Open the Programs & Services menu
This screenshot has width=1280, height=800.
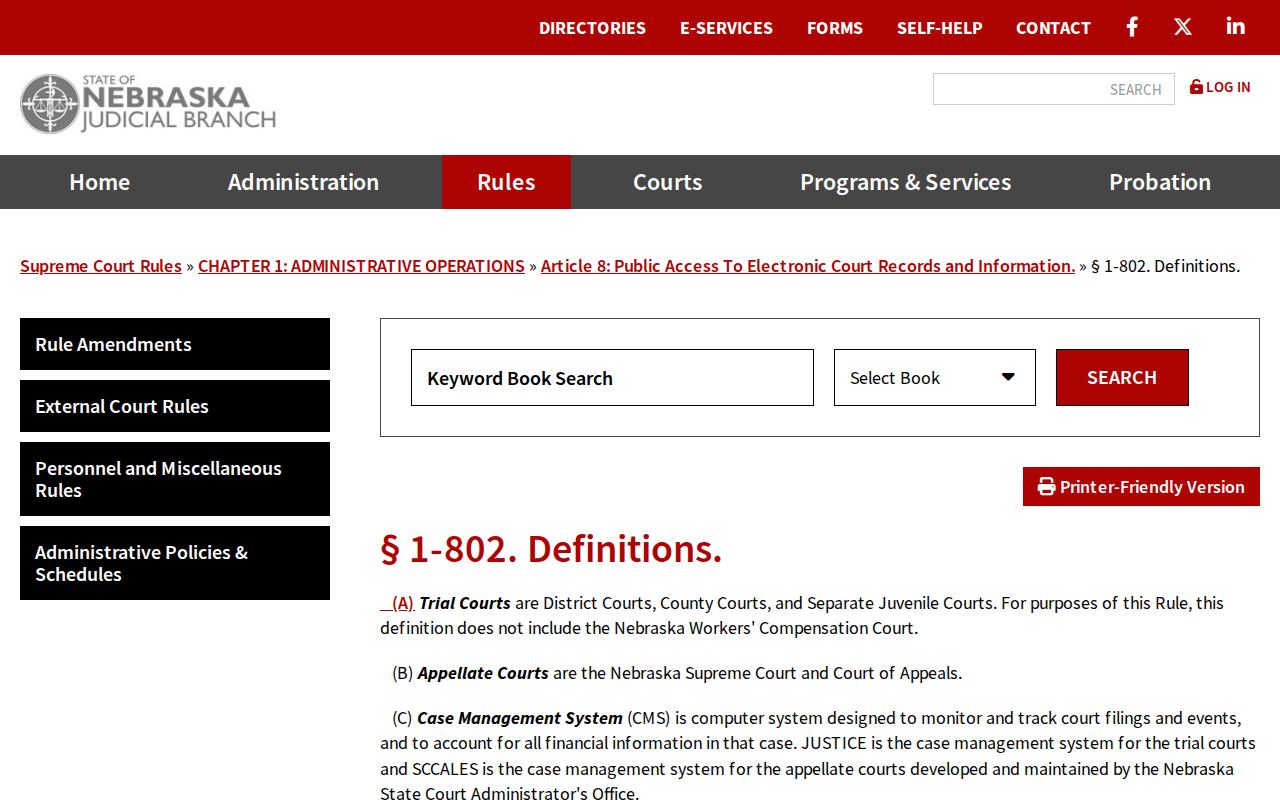(x=906, y=182)
